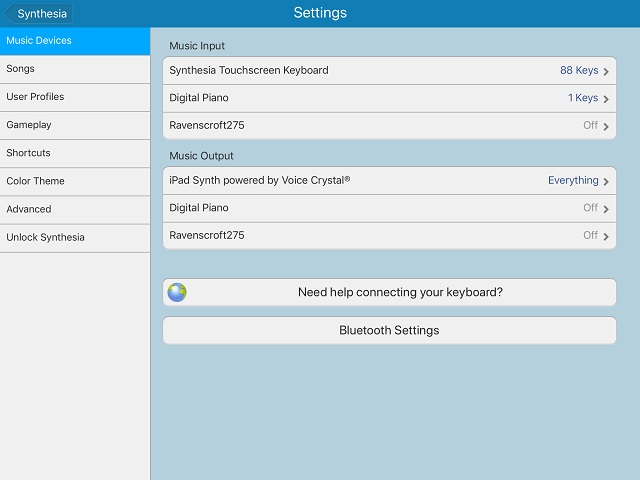The height and width of the screenshot is (480, 640).
Task: Open Ravenscroft275 under Music Input
Action: 389,126
